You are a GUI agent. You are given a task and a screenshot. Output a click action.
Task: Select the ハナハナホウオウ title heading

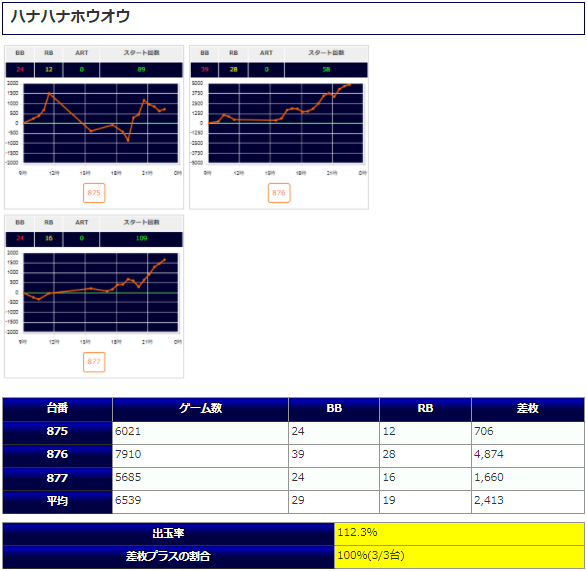(x=70, y=16)
